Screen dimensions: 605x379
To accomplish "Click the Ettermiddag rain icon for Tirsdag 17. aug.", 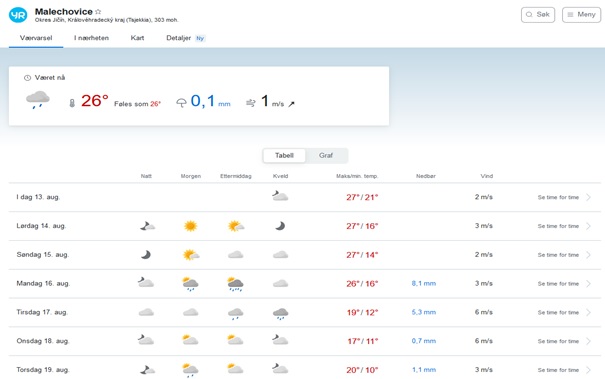I will point(236,313).
